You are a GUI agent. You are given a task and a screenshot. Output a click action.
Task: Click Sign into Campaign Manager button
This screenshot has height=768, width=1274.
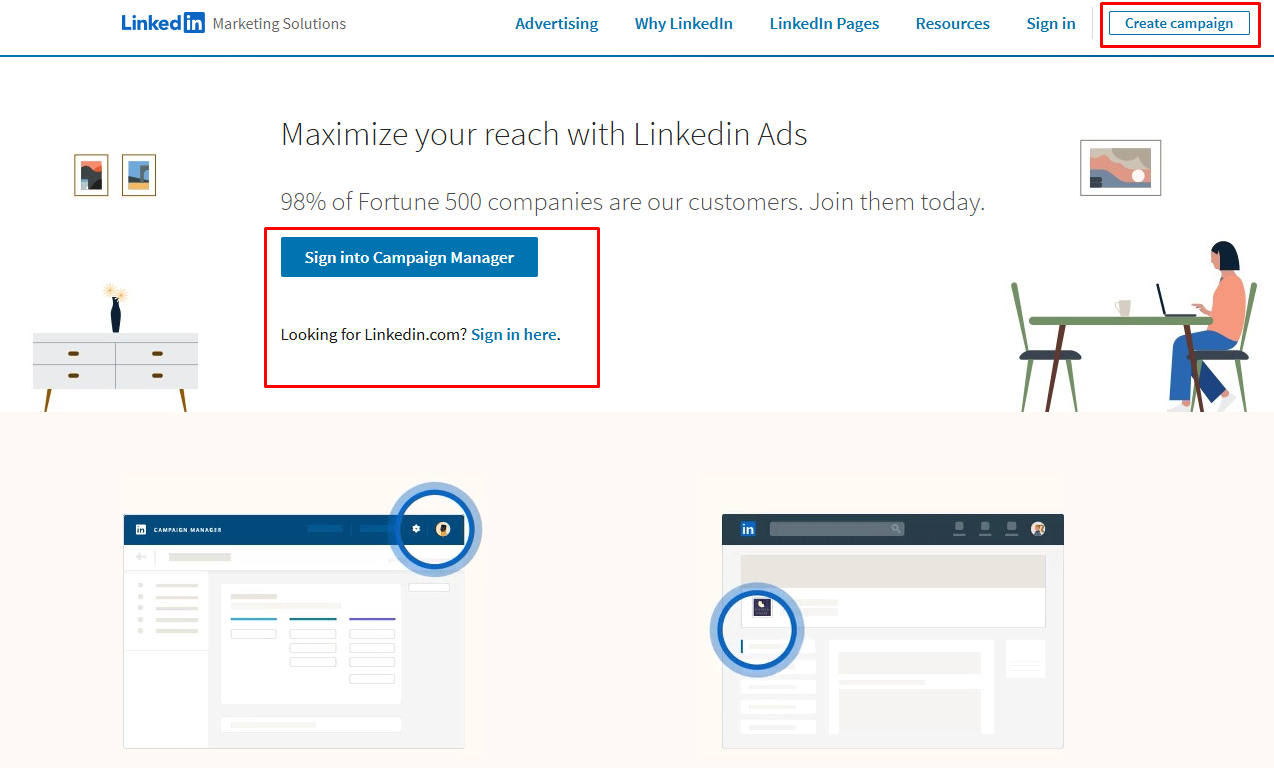(409, 257)
